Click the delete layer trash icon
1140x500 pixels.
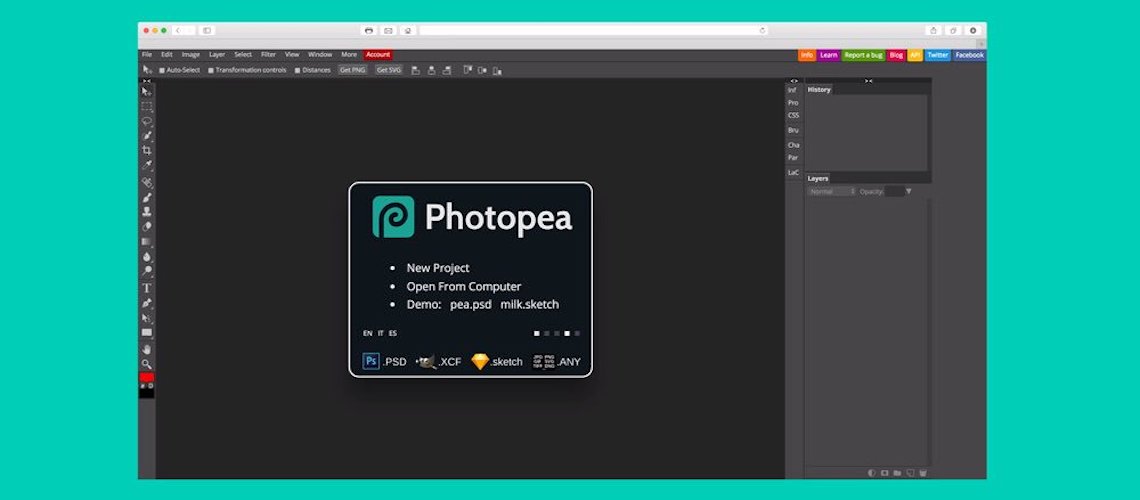tap(923, 472)
